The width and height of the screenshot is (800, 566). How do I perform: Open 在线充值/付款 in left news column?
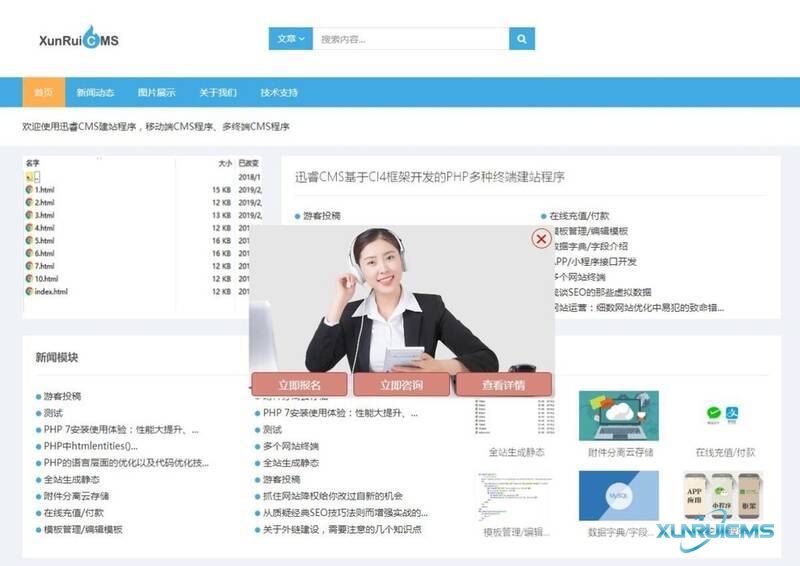73,512
